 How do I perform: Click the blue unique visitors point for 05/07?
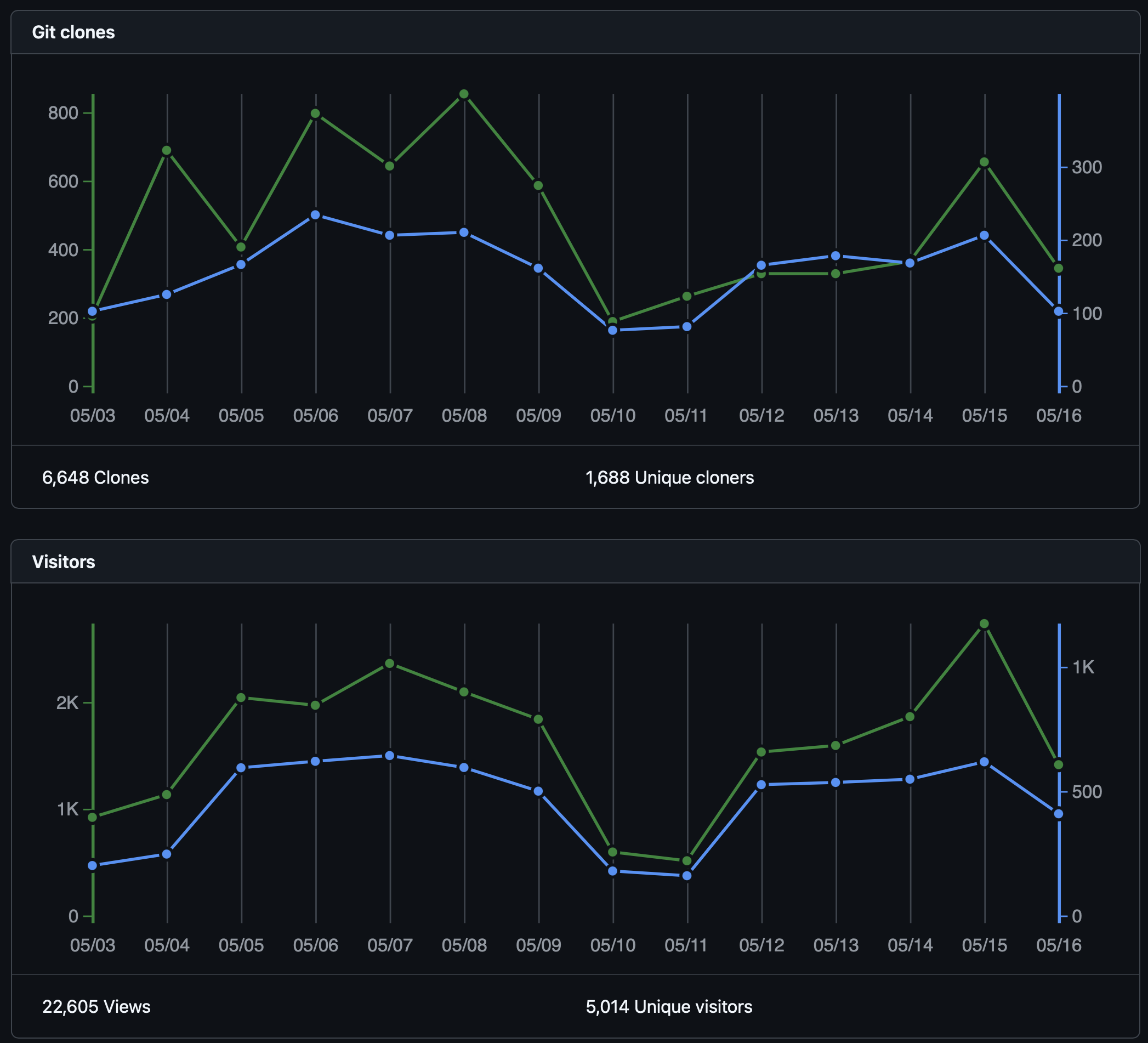coord(389,755)
